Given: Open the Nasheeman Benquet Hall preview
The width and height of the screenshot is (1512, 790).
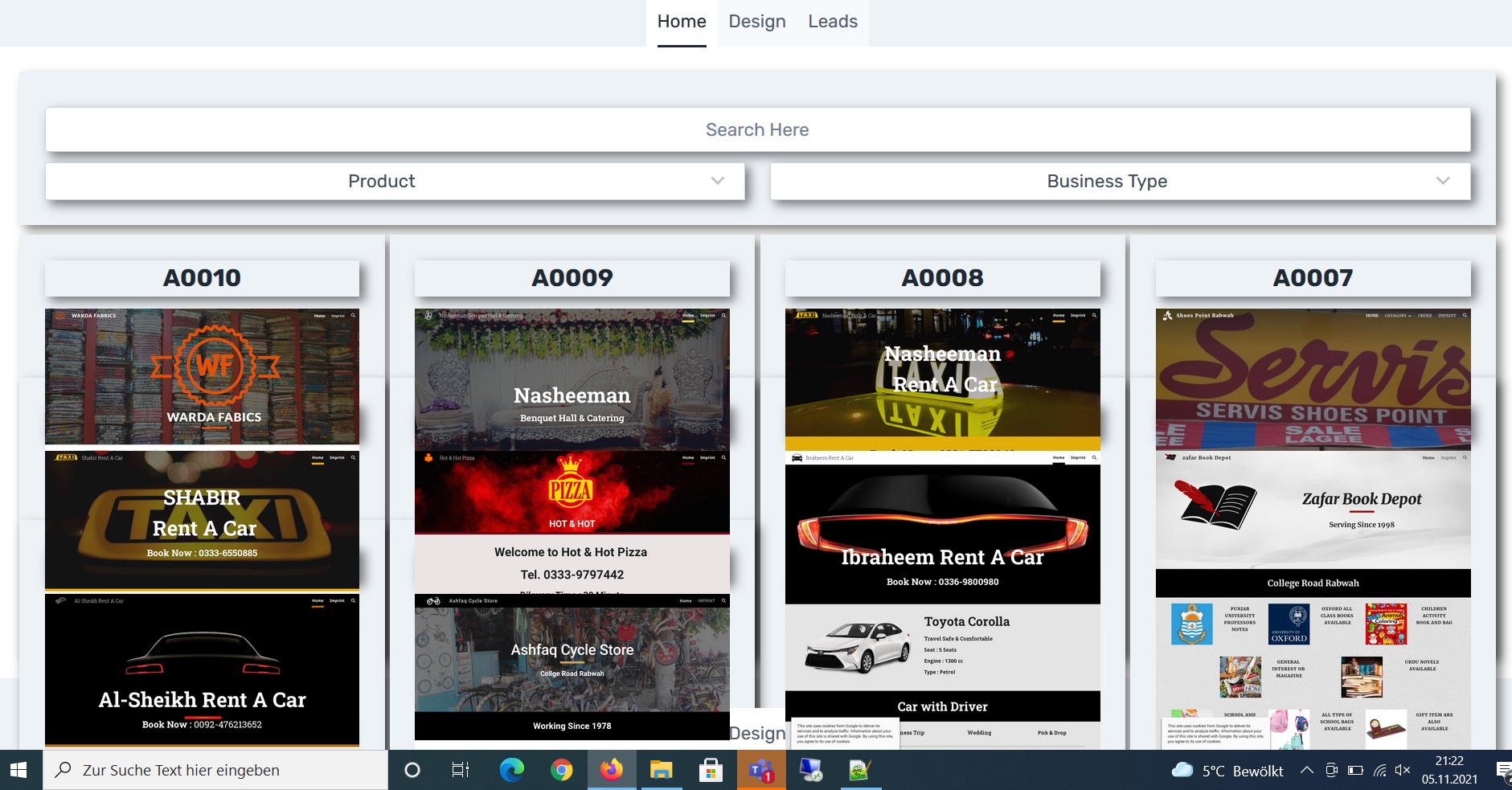Looking at the screenshot, I should [x=572, y=379].
